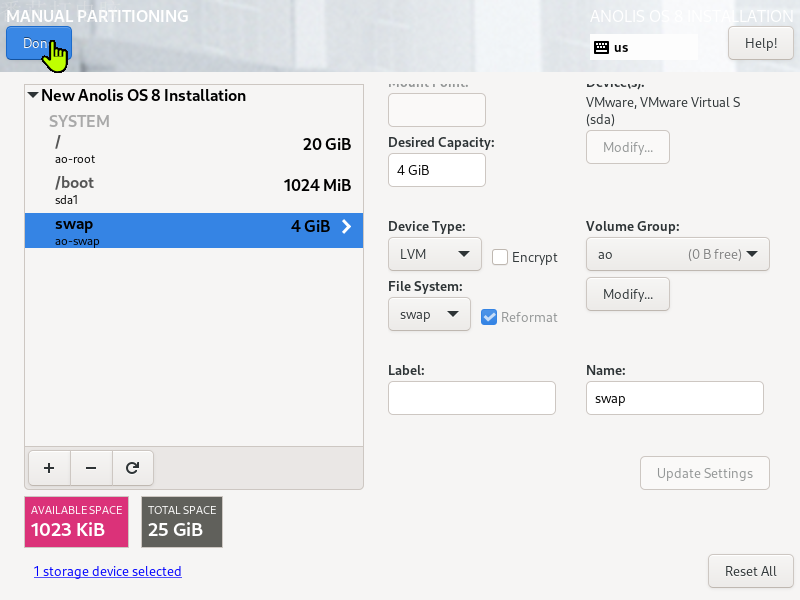Select the us keyboard layout indicator

(x=644, y=47)
